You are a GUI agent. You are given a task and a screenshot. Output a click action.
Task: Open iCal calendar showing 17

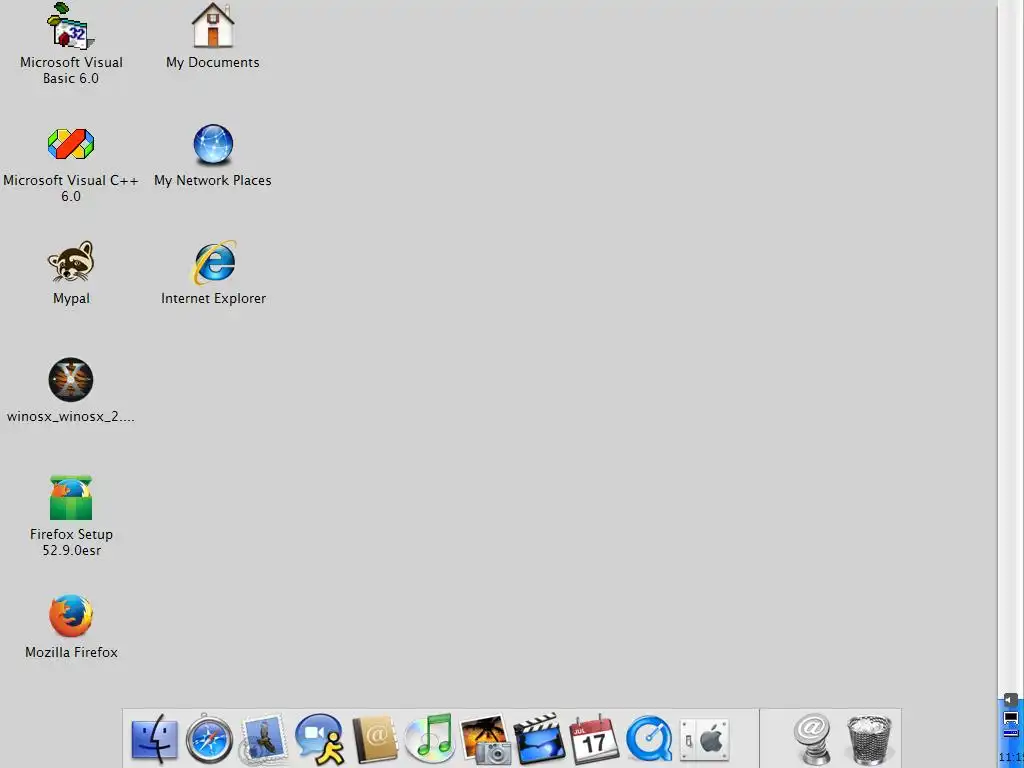[x=594, y=739]
